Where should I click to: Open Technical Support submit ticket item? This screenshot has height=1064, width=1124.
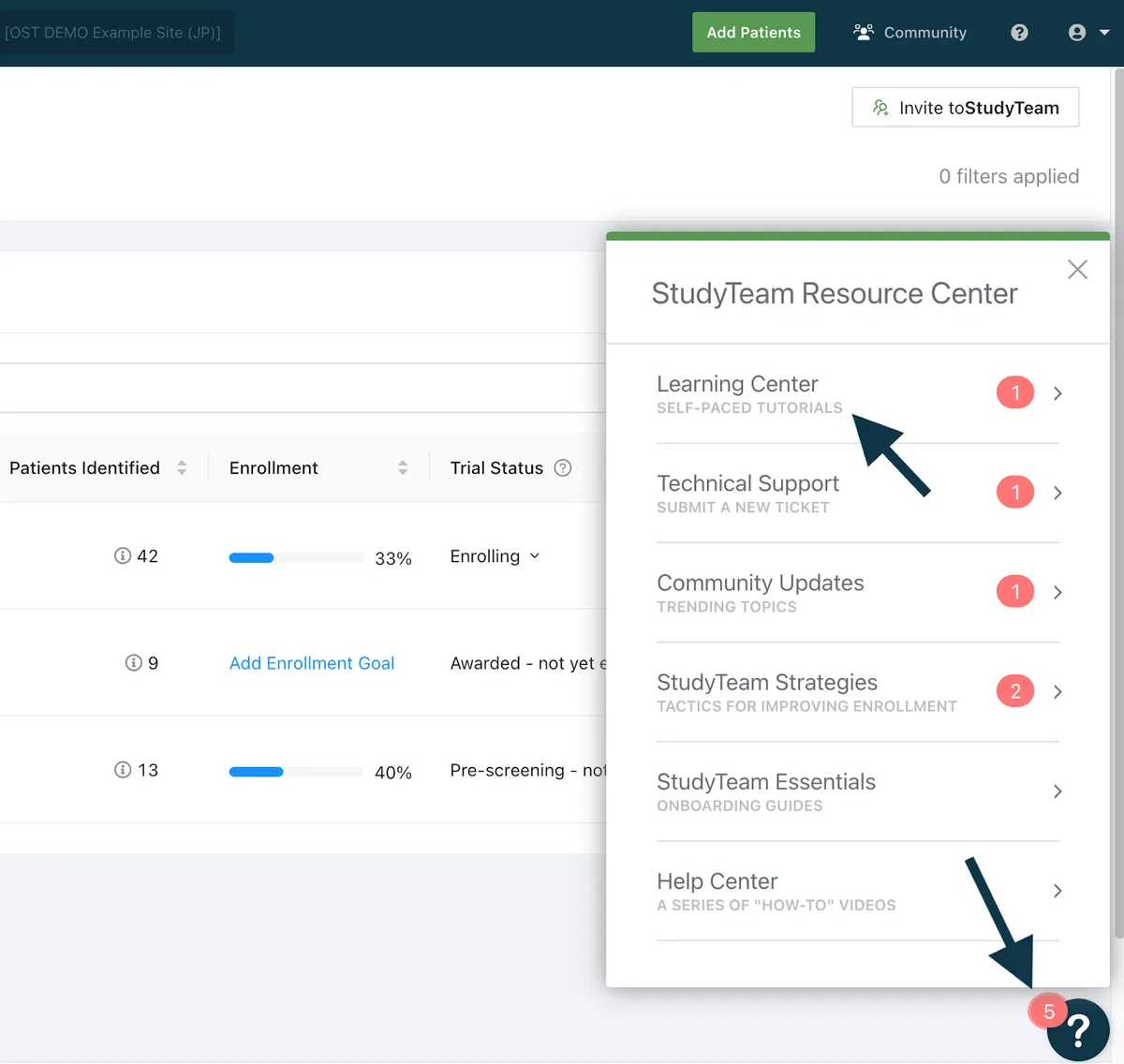coord(858,493)
